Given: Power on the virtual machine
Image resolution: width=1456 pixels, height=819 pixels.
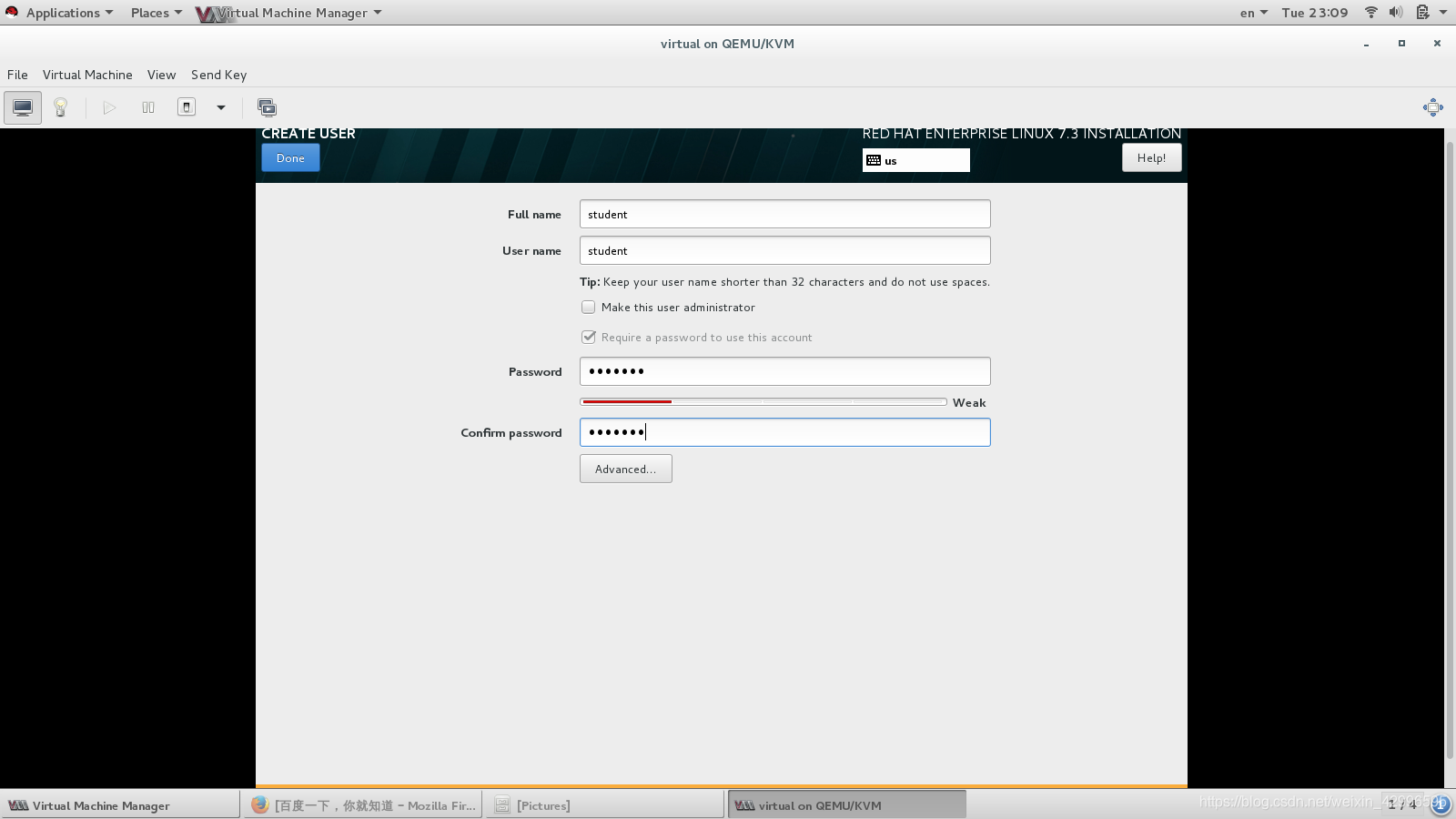Looking at the screenshot, I should point(109,107).
